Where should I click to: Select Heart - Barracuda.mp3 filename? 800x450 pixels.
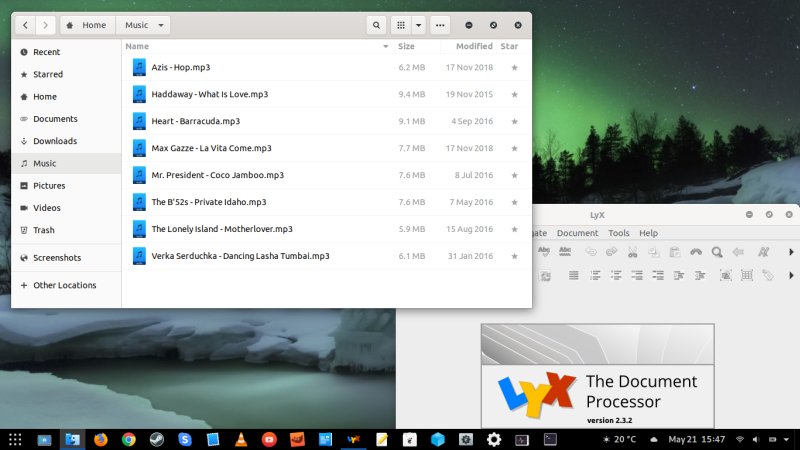point(195,121)
